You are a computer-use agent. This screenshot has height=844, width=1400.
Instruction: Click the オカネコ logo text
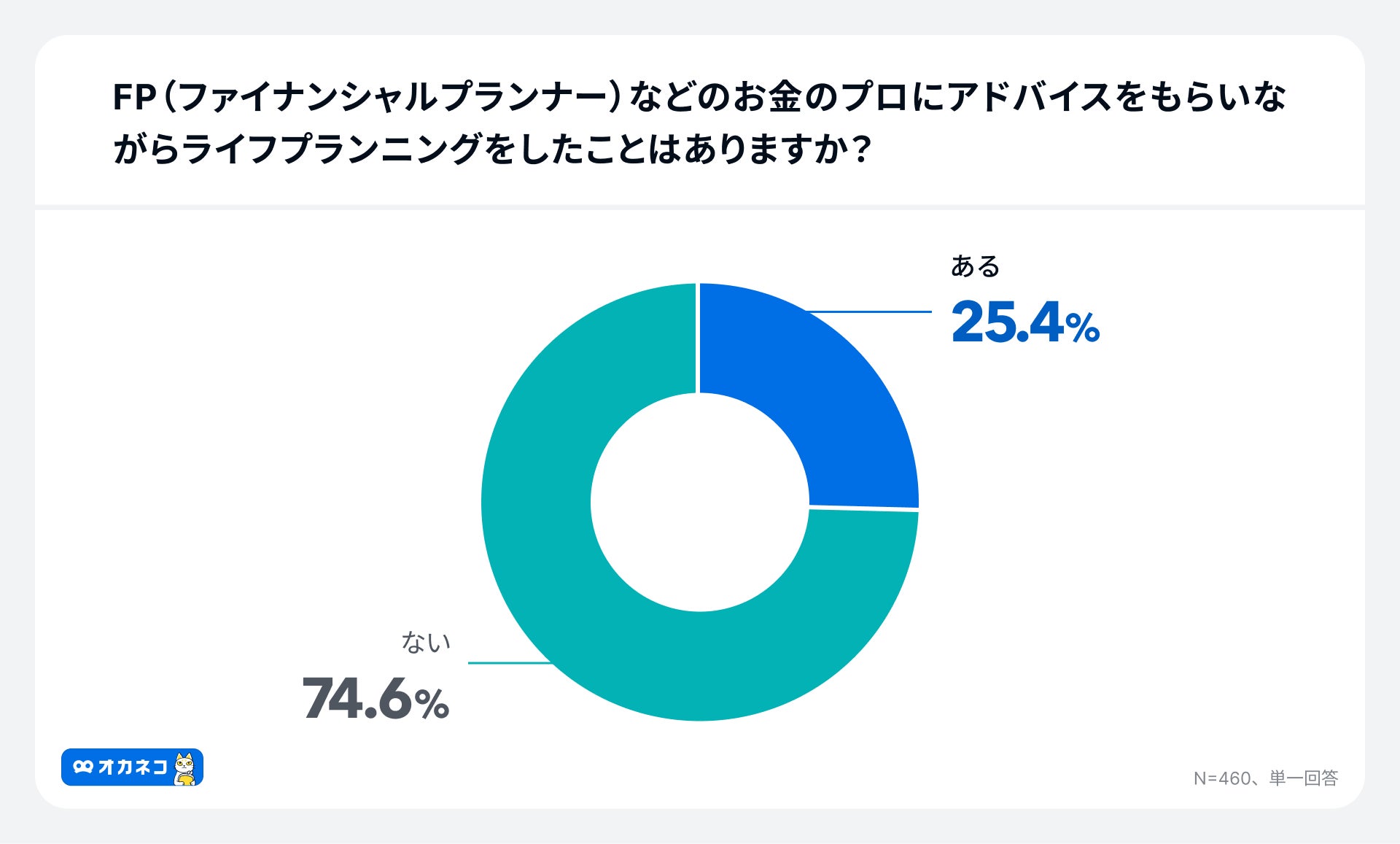[133, 767]
